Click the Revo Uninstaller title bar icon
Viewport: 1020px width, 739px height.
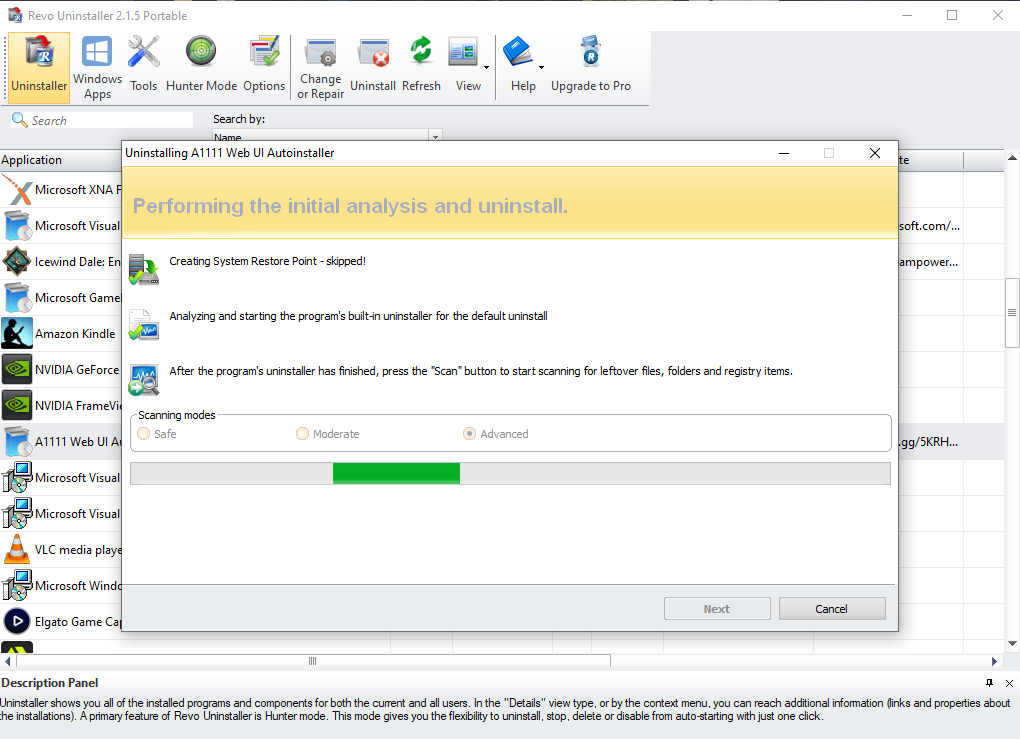click(x=14, y=15)
